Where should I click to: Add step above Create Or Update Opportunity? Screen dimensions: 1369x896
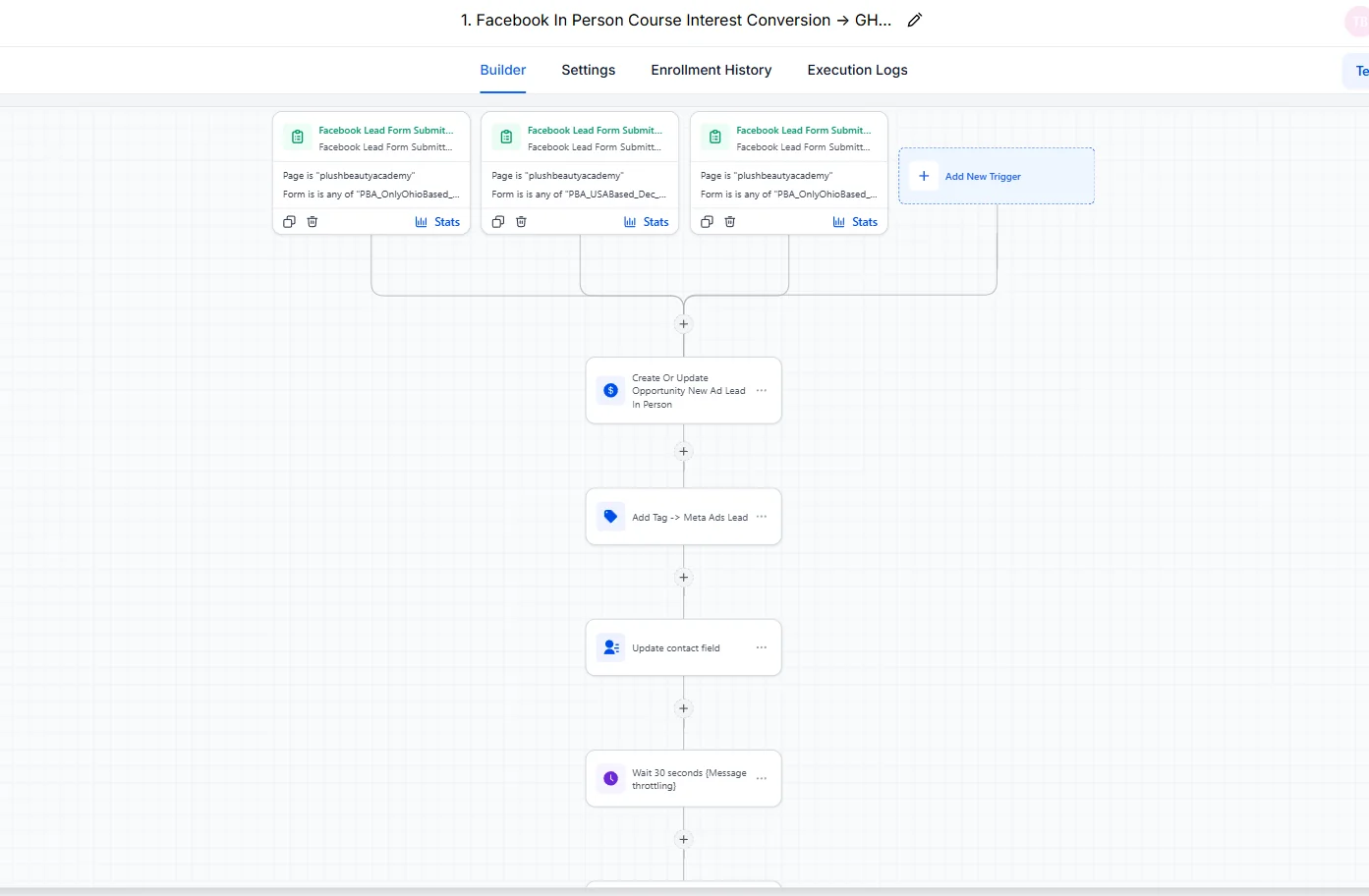[x=684, y=324]
